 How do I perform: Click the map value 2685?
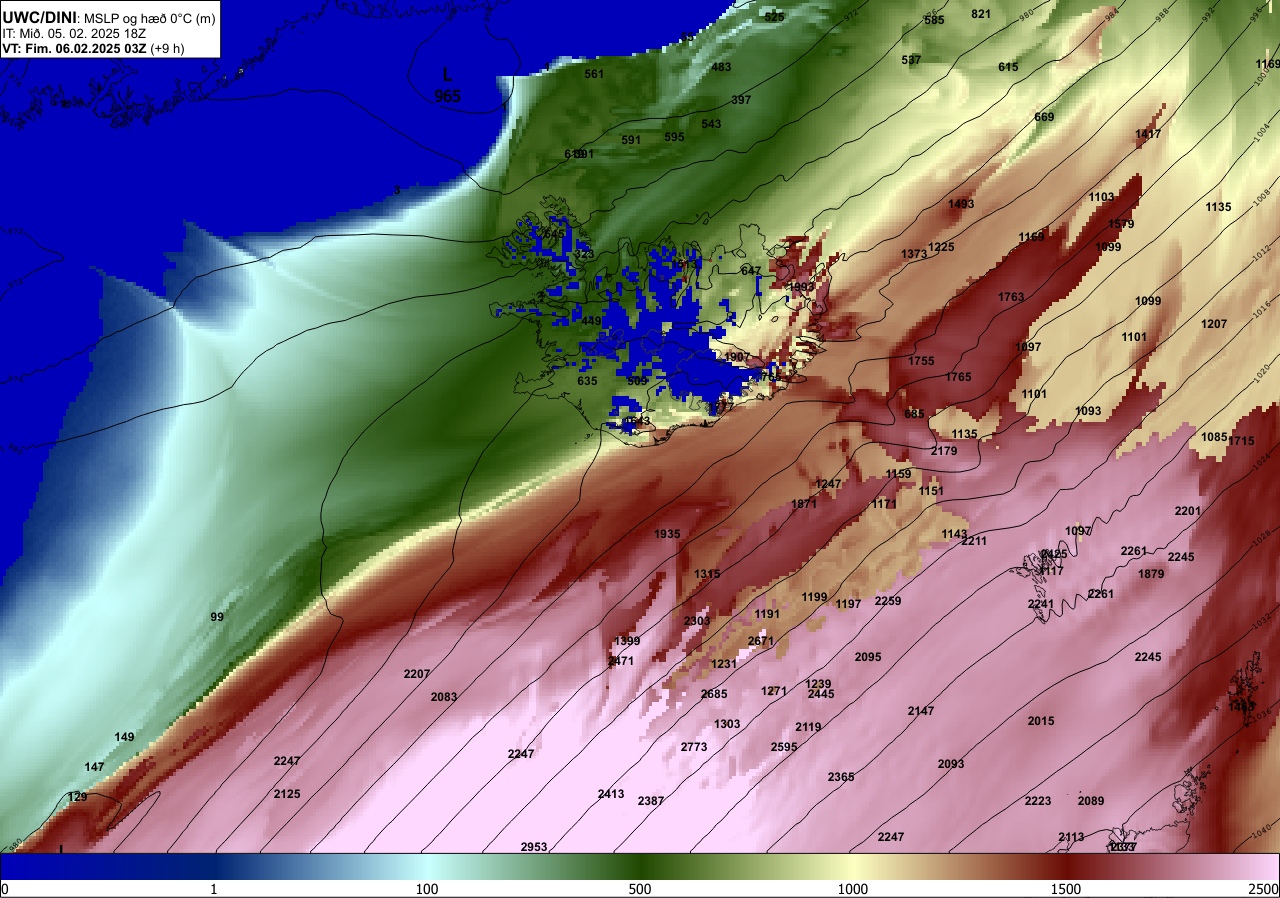click(714, 694)
